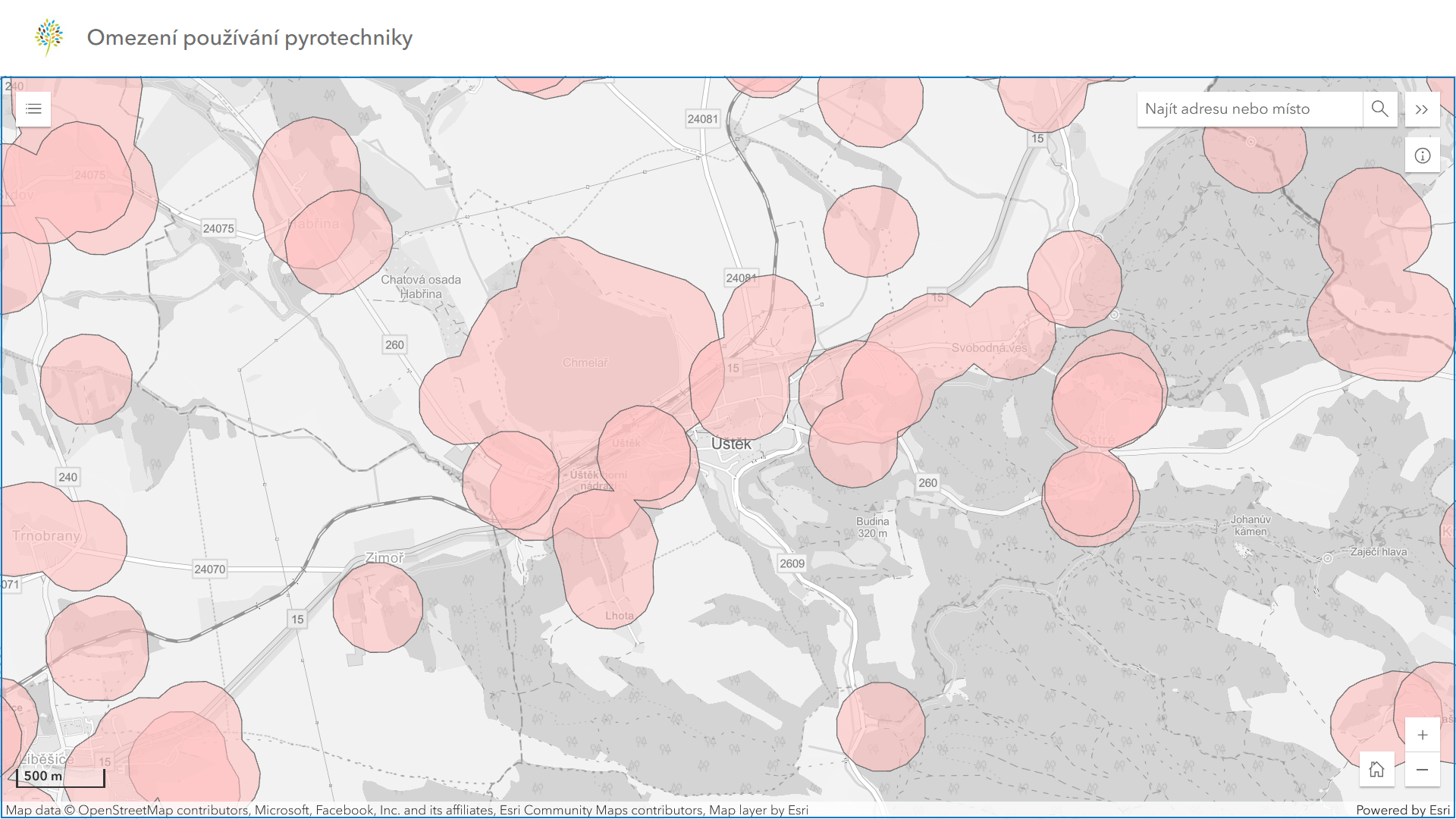Zoom out with the minus button
The height and width of the screenshot is (819, 1456).
pyautogui.click(x=1422, y=770)
